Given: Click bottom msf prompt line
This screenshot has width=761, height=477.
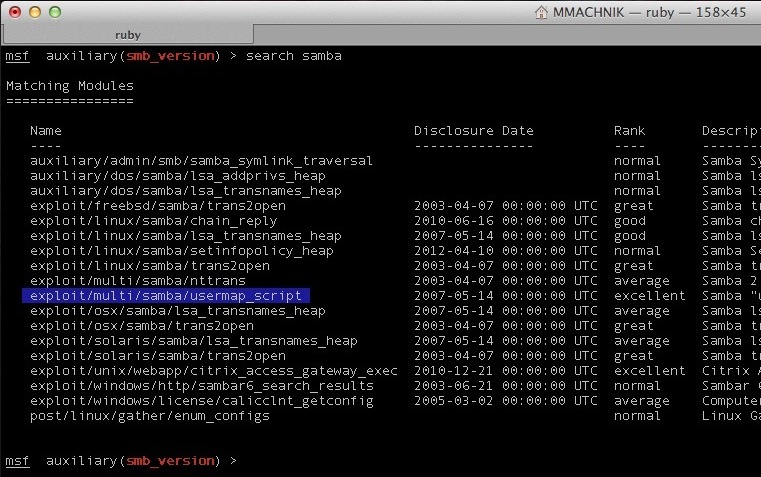Looking at the screenshot, I should click(x=121, y=461).
